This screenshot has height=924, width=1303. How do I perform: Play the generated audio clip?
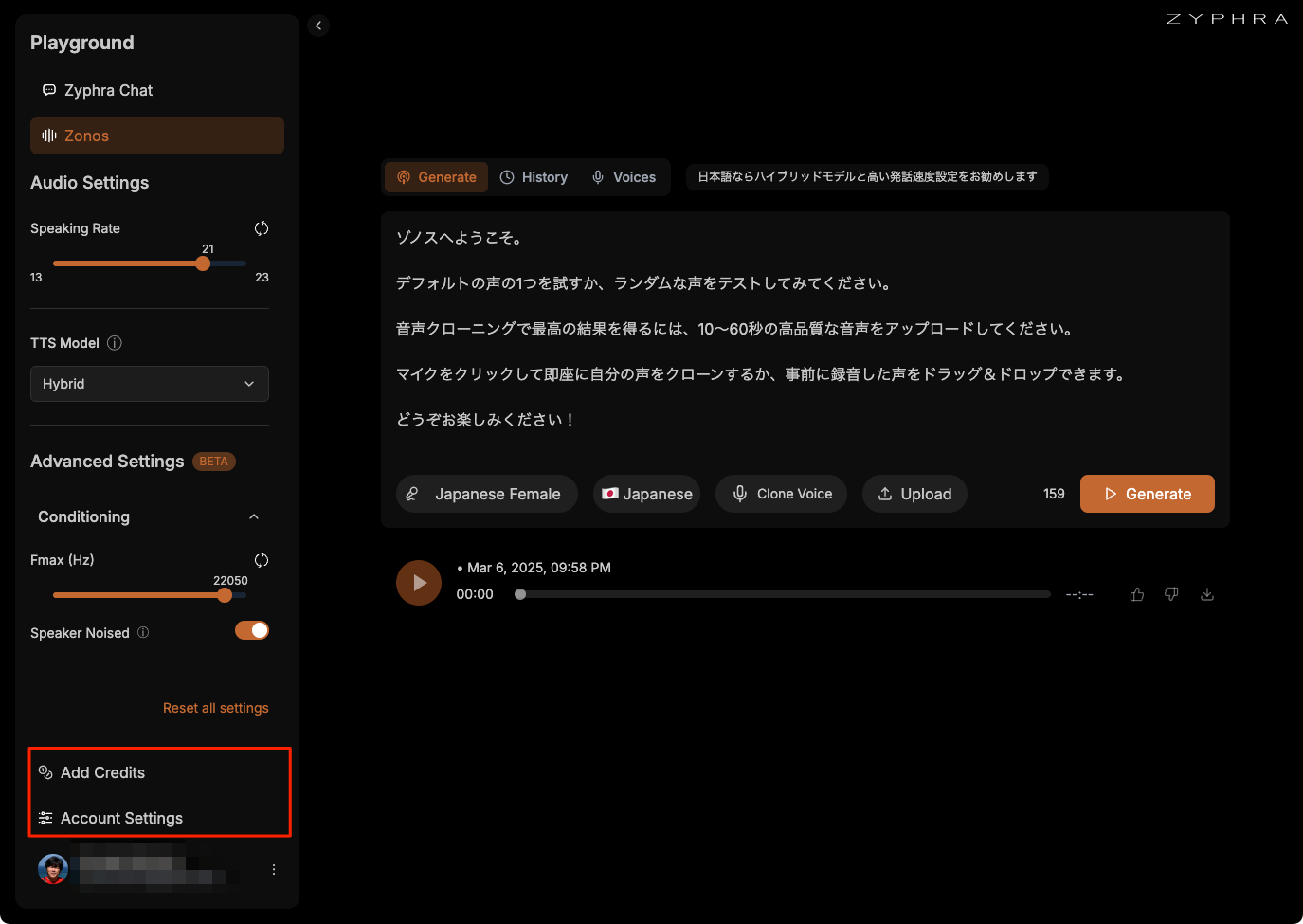point(419,583)
